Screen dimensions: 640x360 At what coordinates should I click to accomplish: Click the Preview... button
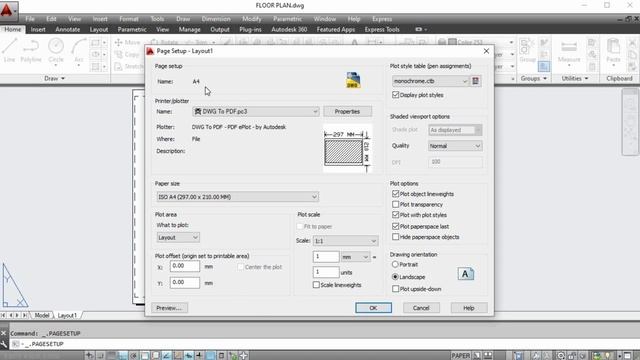click(169, 308)
